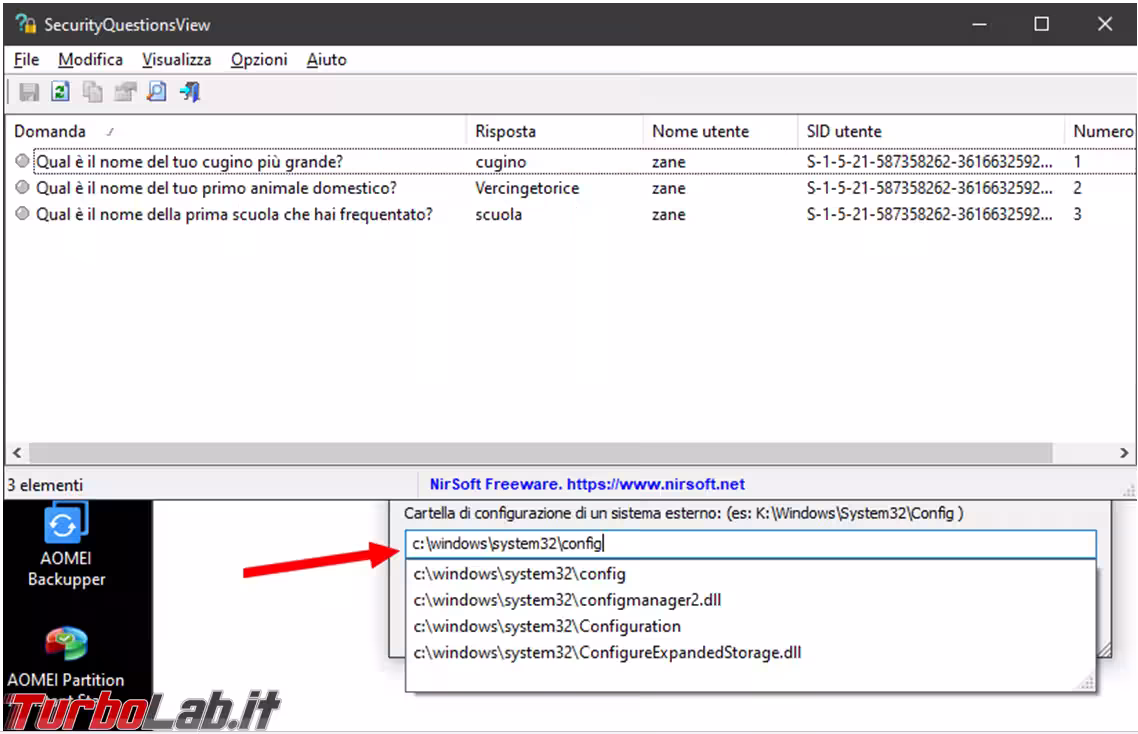Click the Save toolbar icon

pos(29,92)
